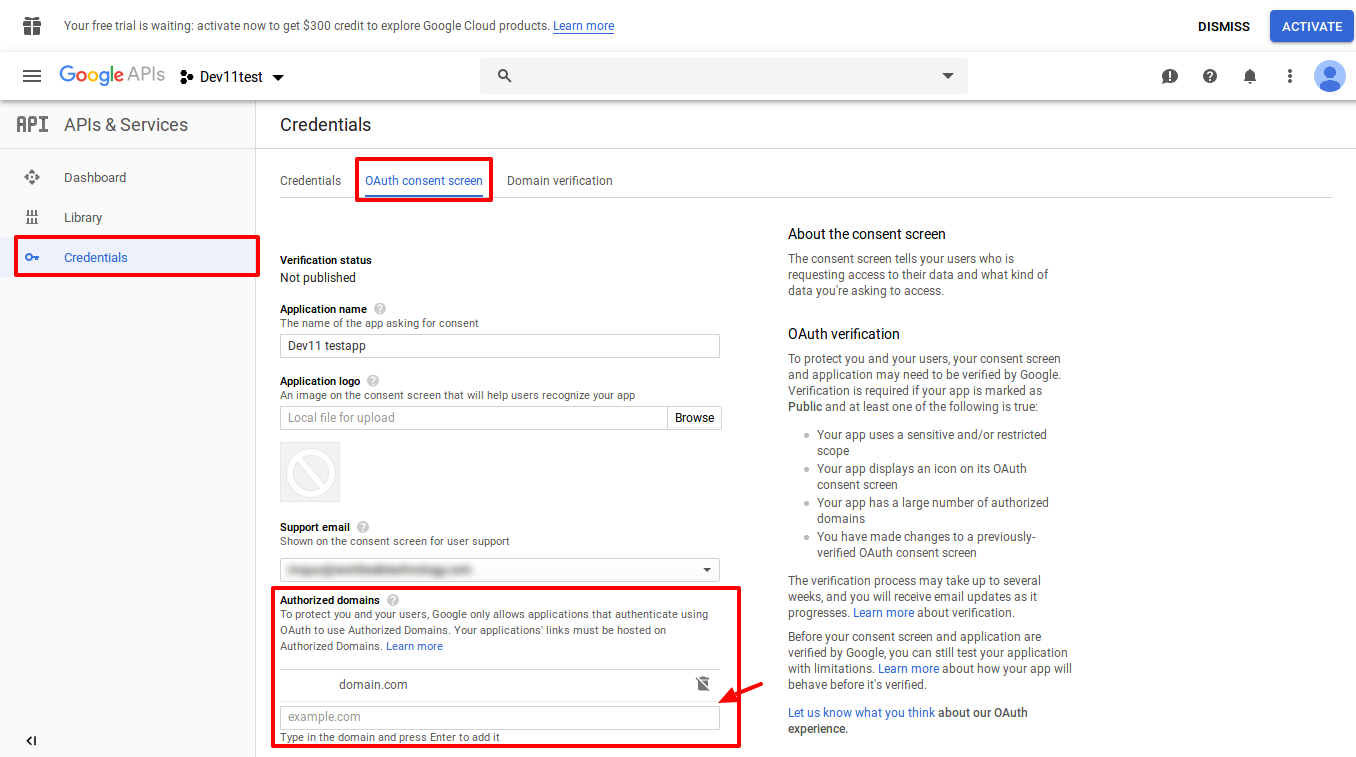The width and height of the screenshot is (1356, 757).
Task: Expand the search bar dropdown arrow
Action: pyautogui.click(x=948, y=76)
